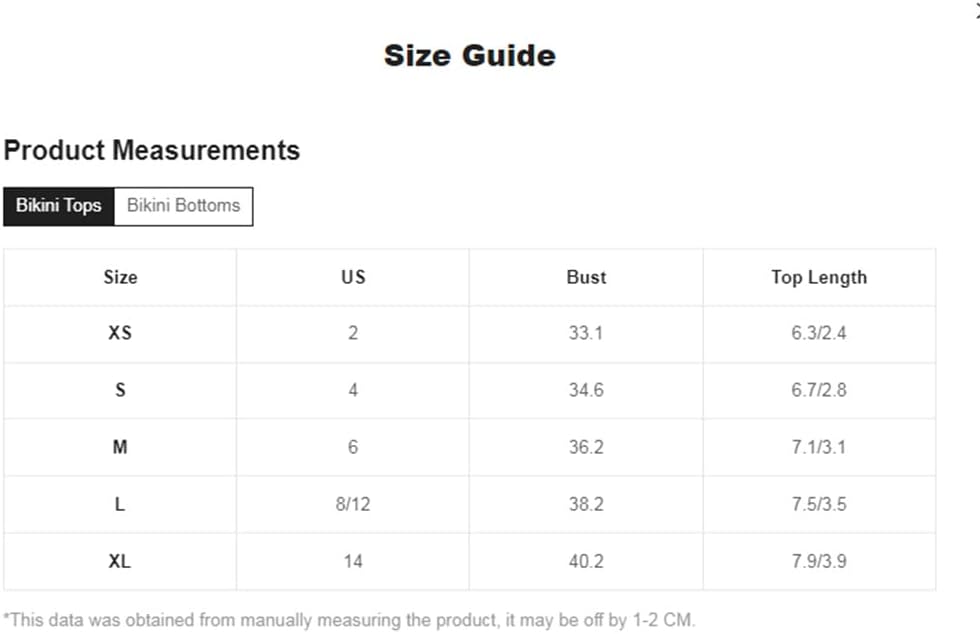Screen dimensions: 980x634
Task: Click the 7.9/3.9 top length cell
Action: (819, 561)
